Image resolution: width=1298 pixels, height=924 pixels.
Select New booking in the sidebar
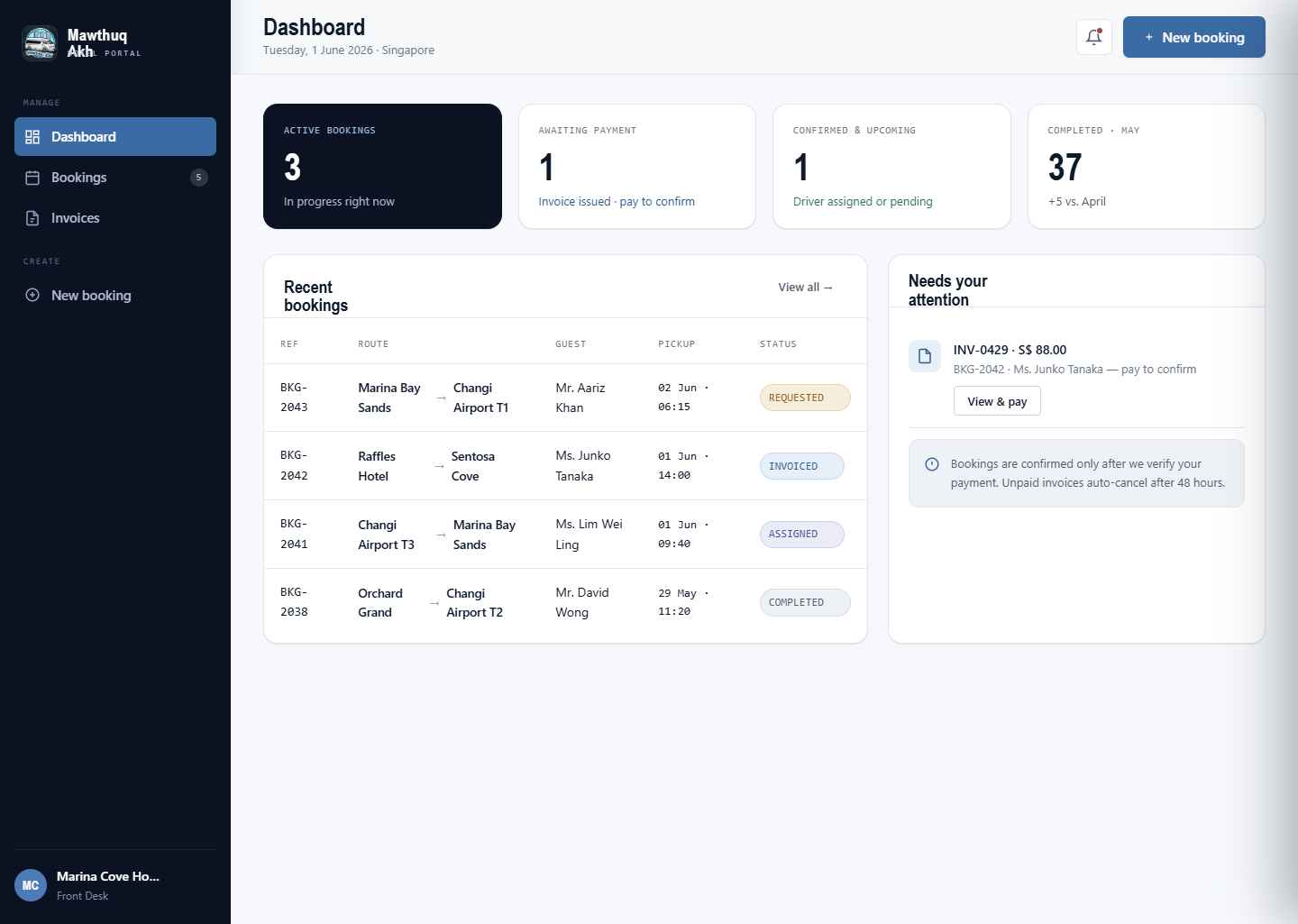click(115, 295)
